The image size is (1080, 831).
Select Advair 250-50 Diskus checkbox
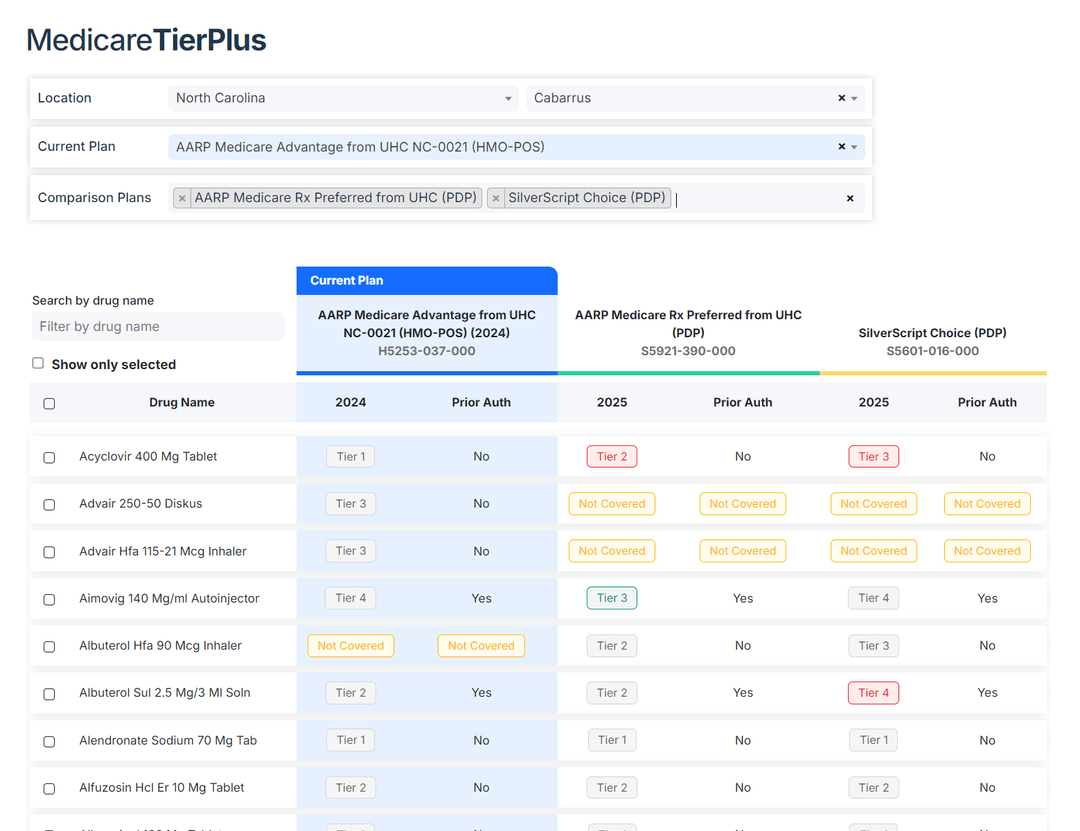[x=49, y=504]
